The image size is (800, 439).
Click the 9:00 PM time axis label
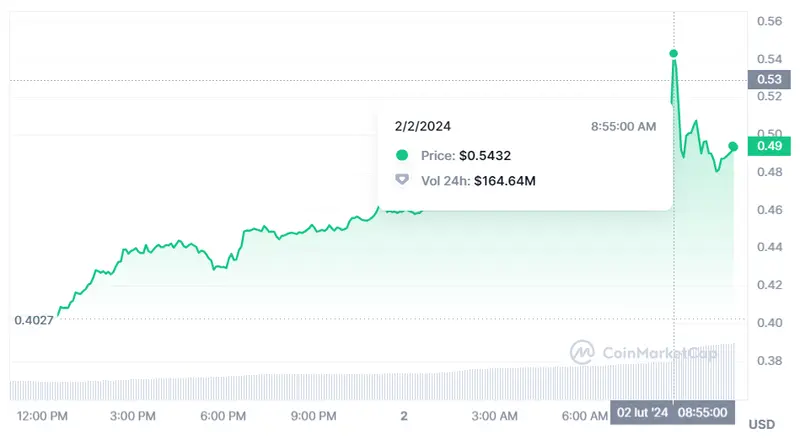312,414
